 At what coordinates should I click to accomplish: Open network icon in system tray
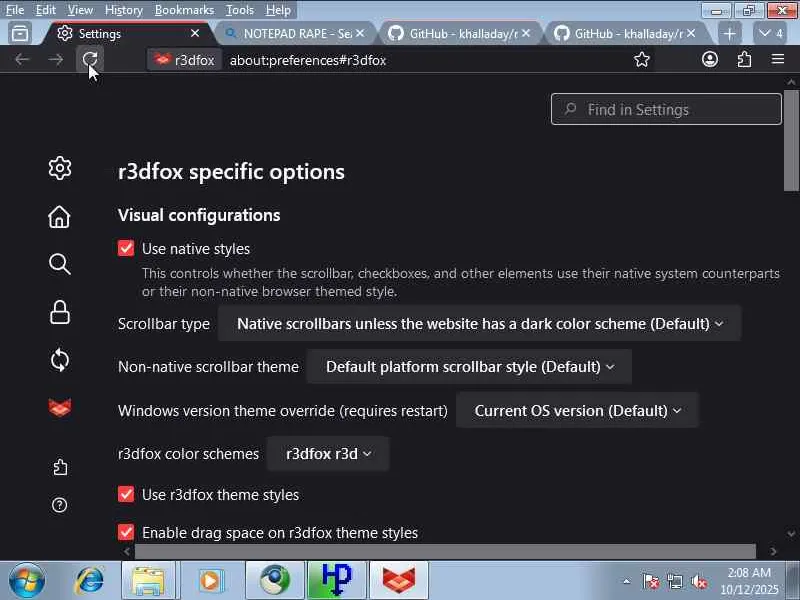click(x=674, y=582)
